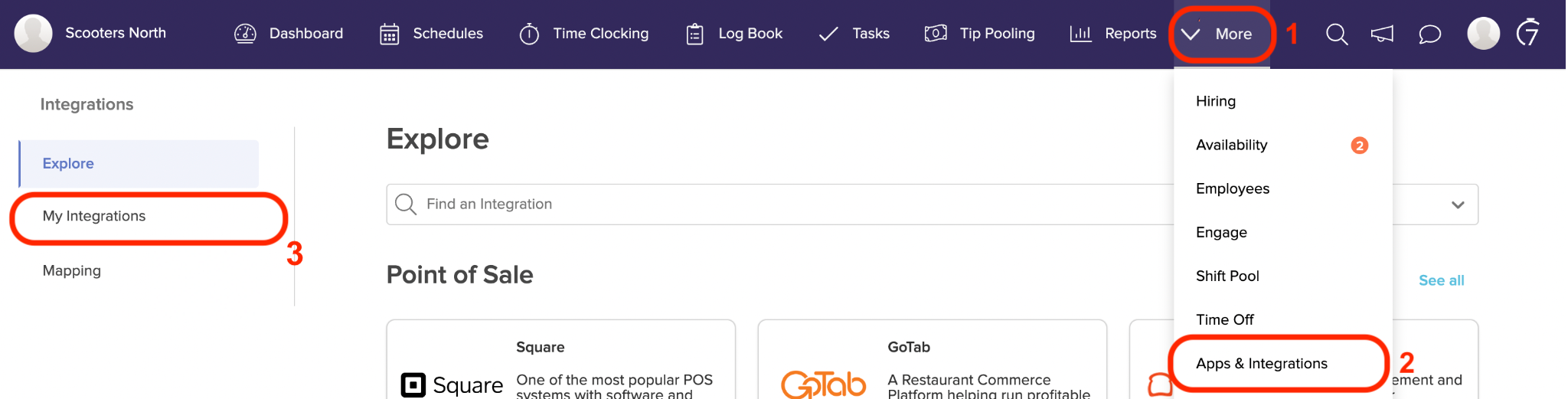The width and height of the screenshot is (1568, 399).
Task: Click the GoTab logo
Action: tap(824, 384)
